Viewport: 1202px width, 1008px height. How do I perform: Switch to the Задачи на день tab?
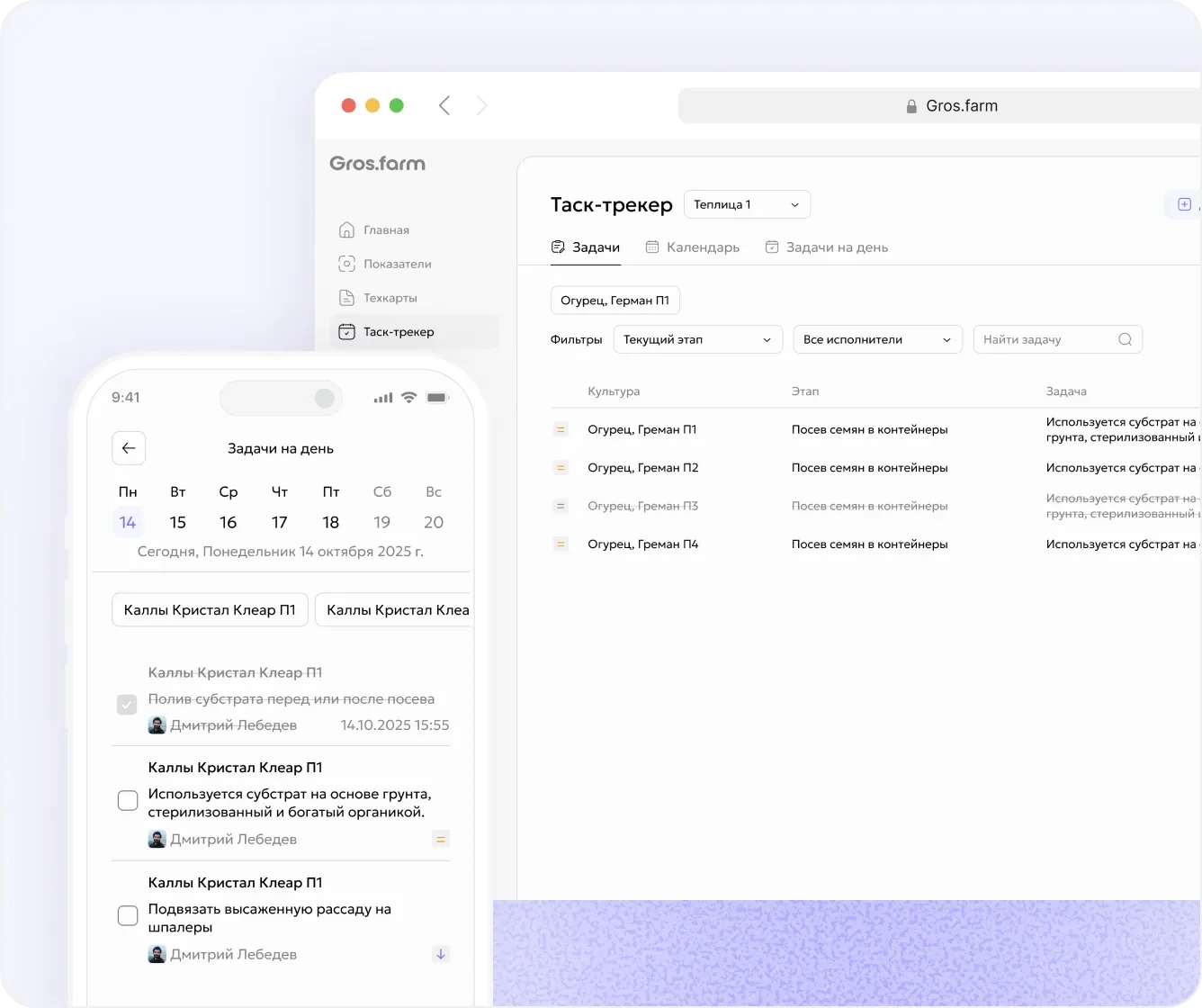click(x=826, y=247)
